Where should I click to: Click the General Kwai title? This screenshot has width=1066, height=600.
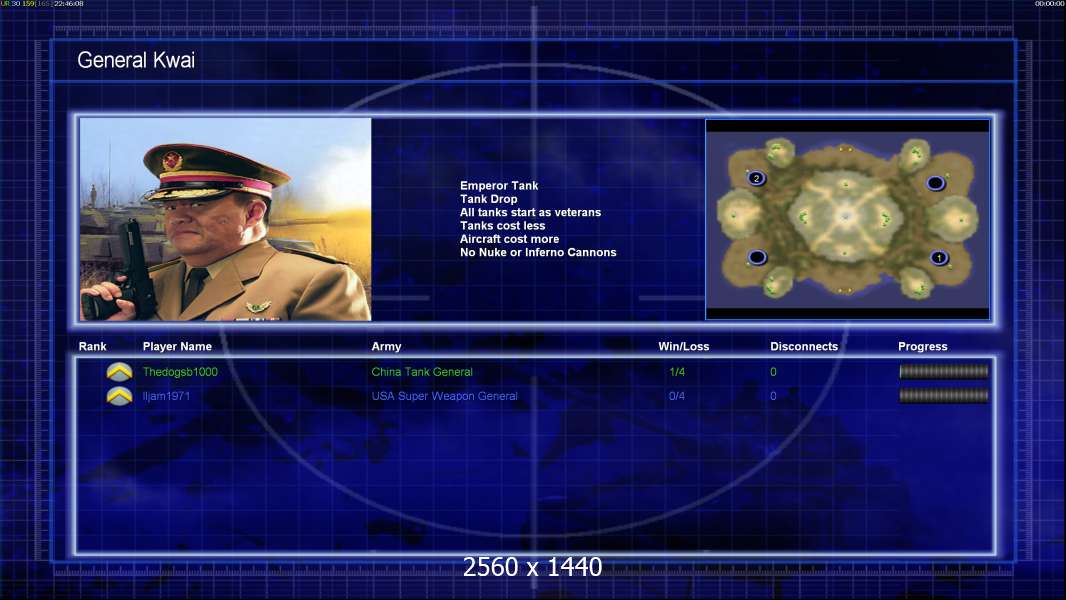click(x=136, y=60)
